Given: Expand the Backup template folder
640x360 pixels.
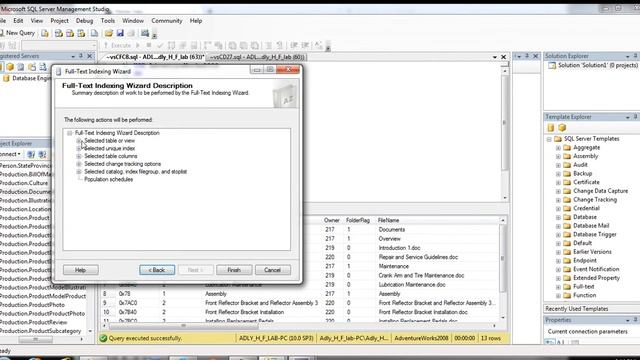Looking at the screenshot, I should tap(558, 174).
